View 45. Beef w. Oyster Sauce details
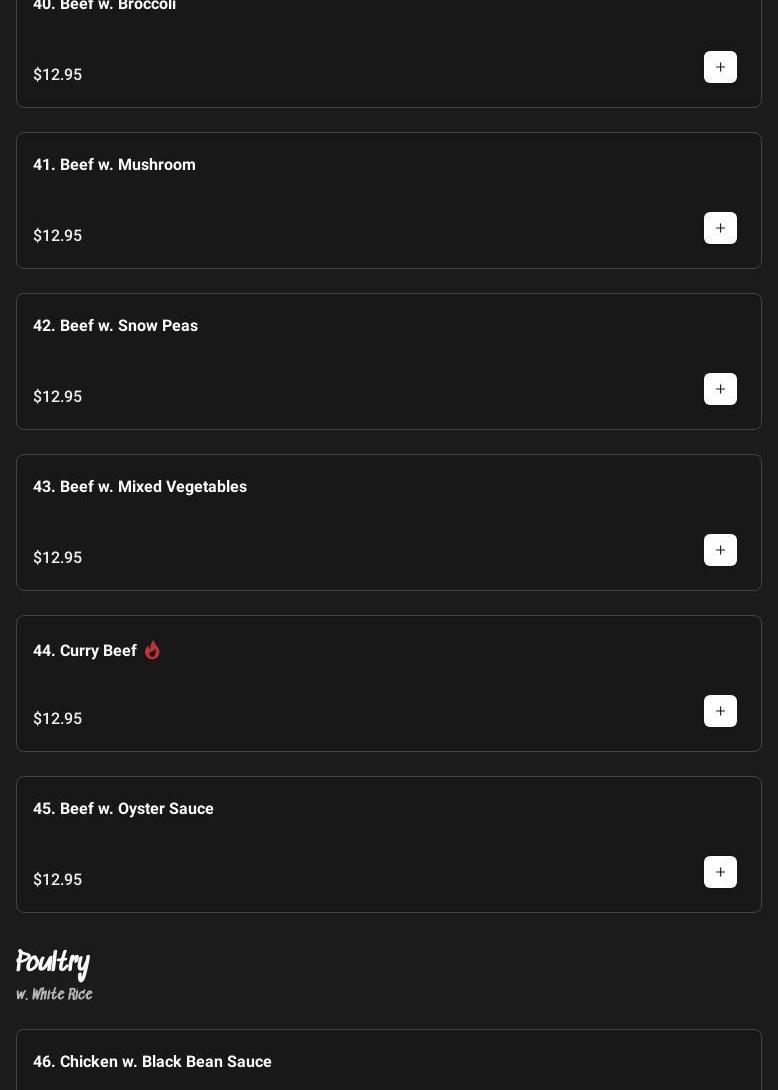The image size is (778, 1090). 123,808
